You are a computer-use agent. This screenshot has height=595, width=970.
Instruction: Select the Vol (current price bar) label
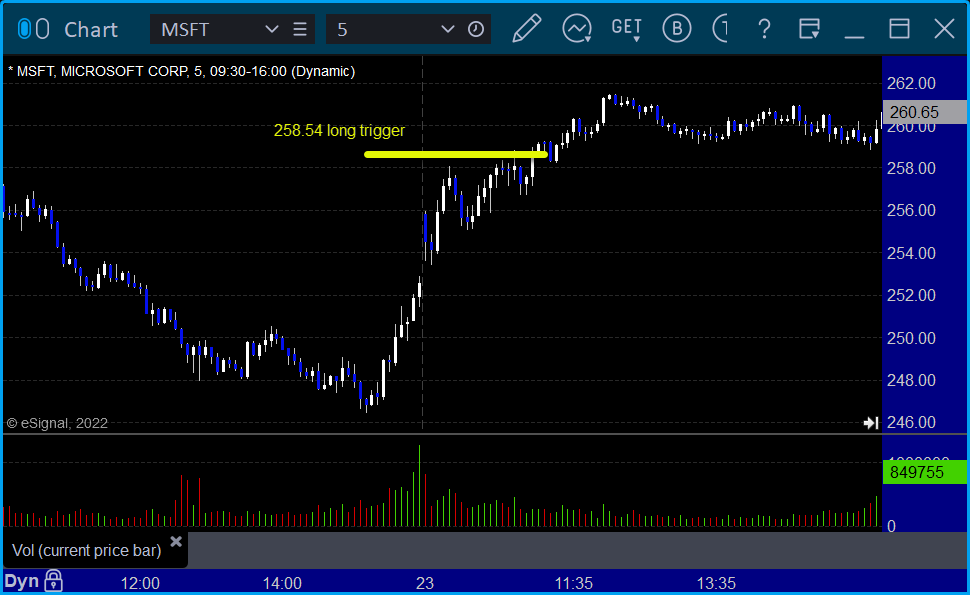coord(87,550)
